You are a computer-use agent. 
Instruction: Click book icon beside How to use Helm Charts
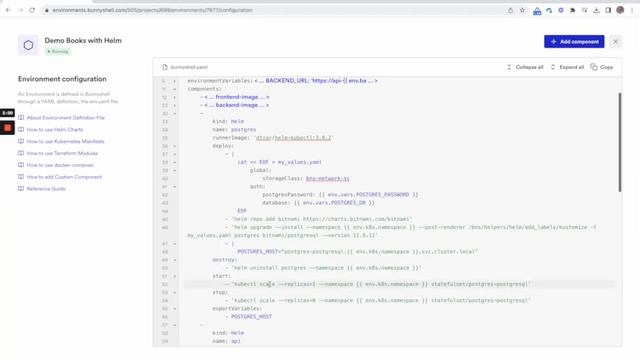(21, 129)
